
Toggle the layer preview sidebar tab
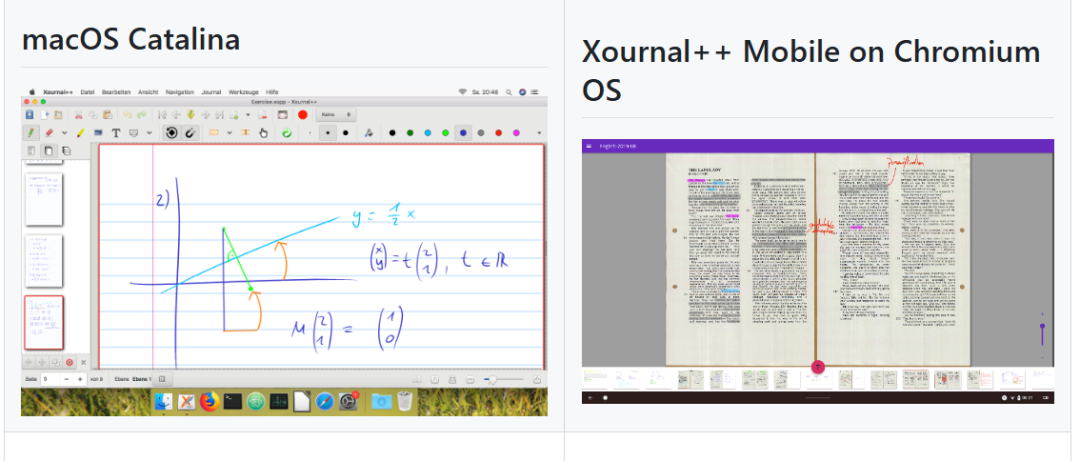65,150
